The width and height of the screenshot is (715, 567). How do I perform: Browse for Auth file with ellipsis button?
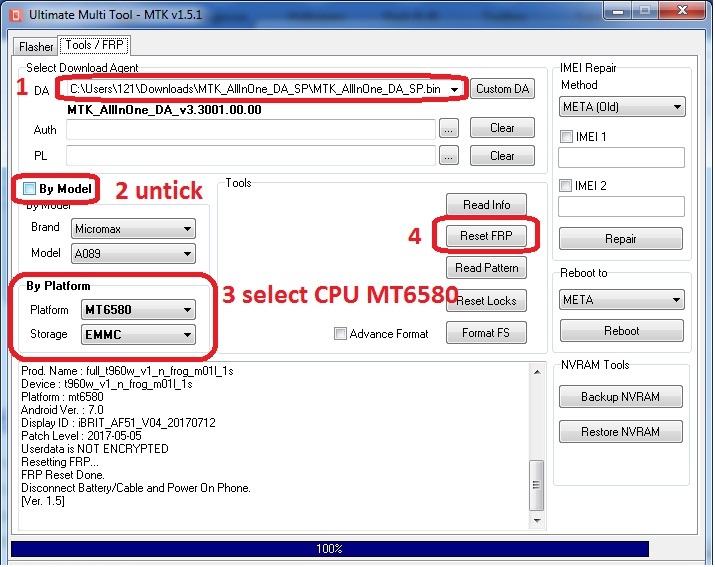449,129
